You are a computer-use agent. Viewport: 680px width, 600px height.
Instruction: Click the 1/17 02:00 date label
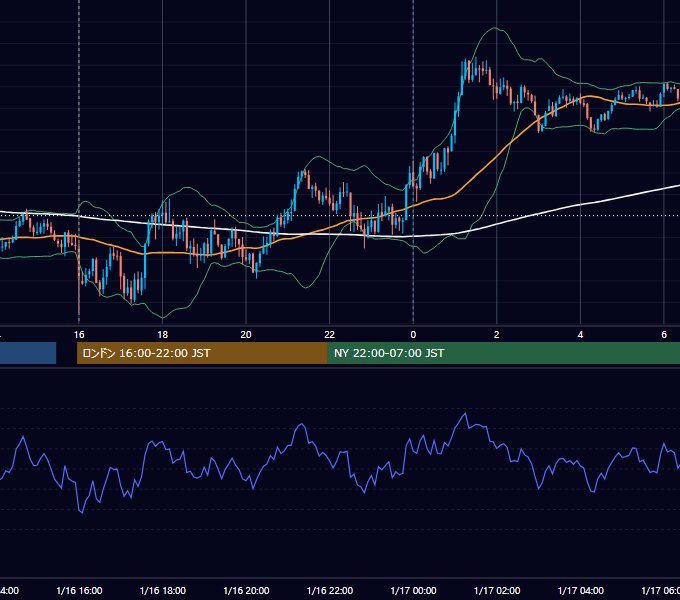pyautogui.click(x=497, y=590)
